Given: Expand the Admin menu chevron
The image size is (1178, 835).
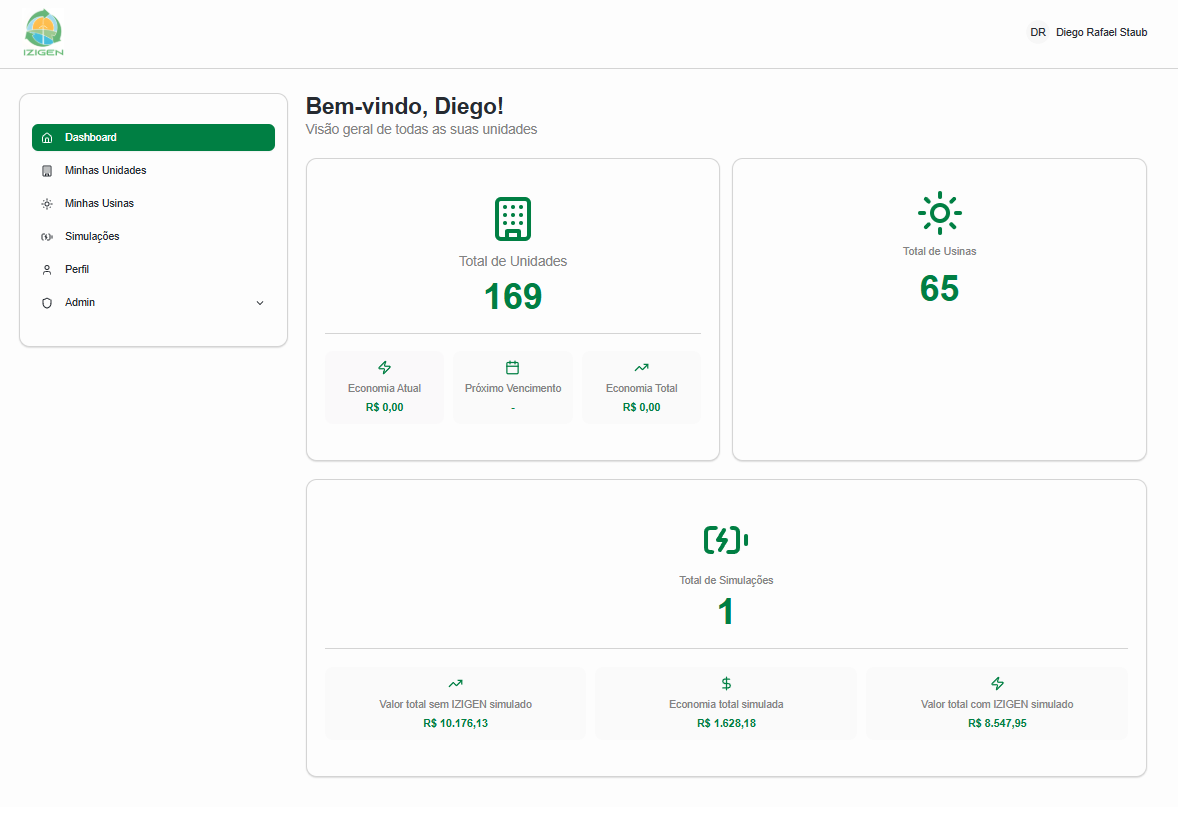Looking at the screenshot, I should [260, 303].
